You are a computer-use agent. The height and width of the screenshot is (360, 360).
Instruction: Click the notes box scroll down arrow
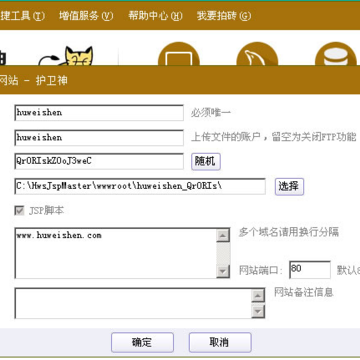coord(258,311)
